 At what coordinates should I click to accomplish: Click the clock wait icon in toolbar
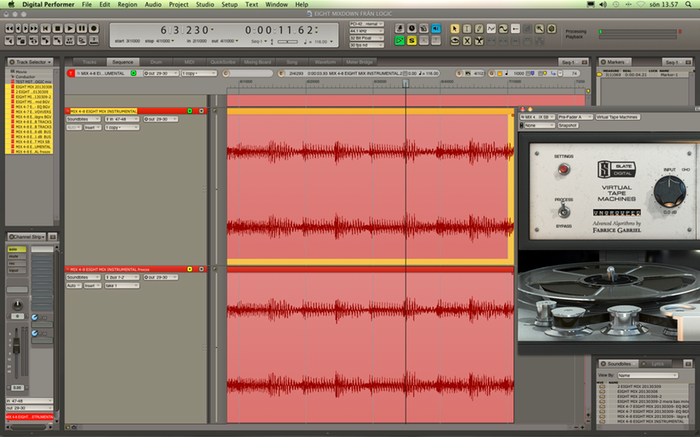[x=412, y=29]
